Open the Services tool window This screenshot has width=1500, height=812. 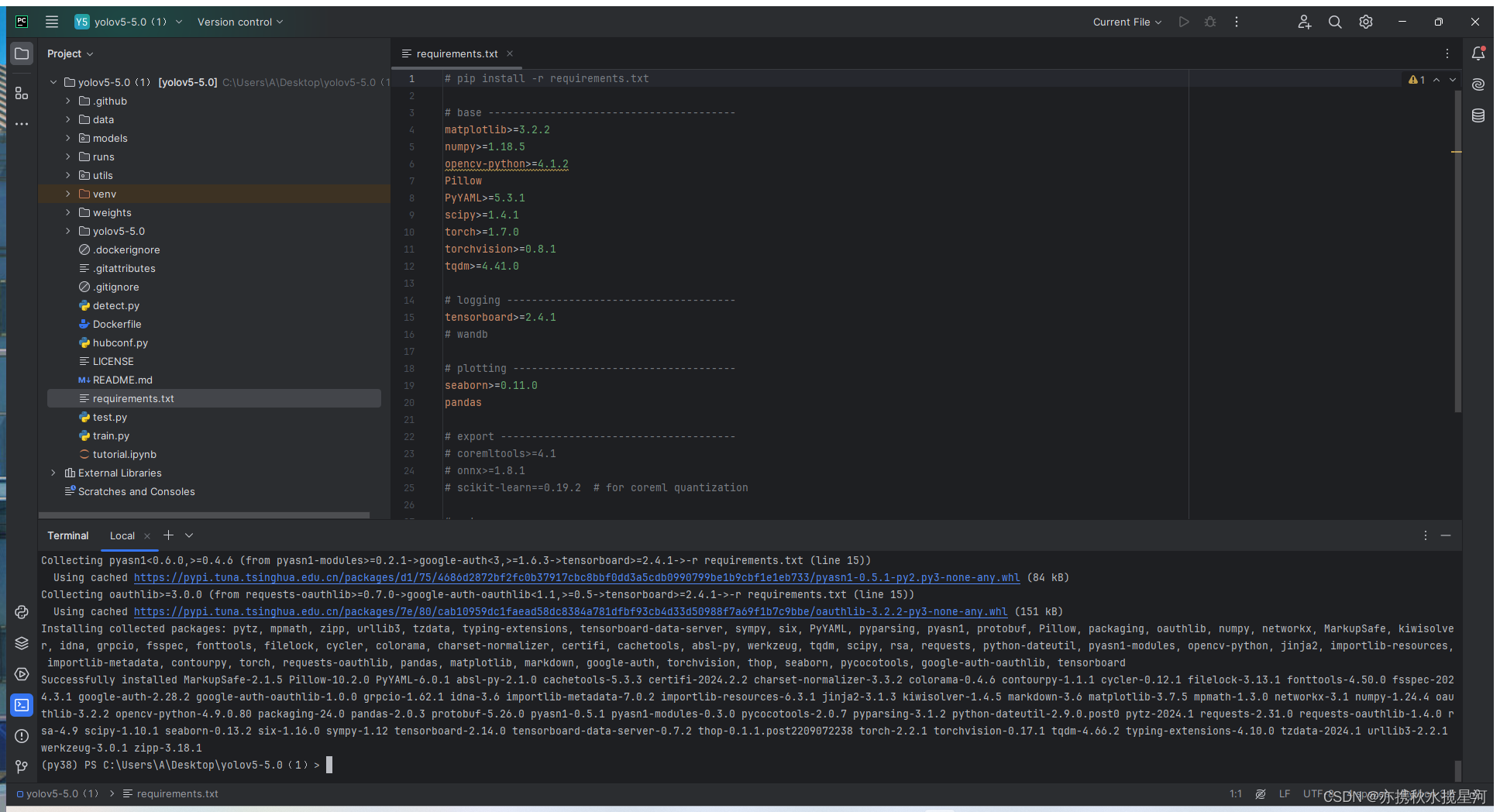point(22,674)
